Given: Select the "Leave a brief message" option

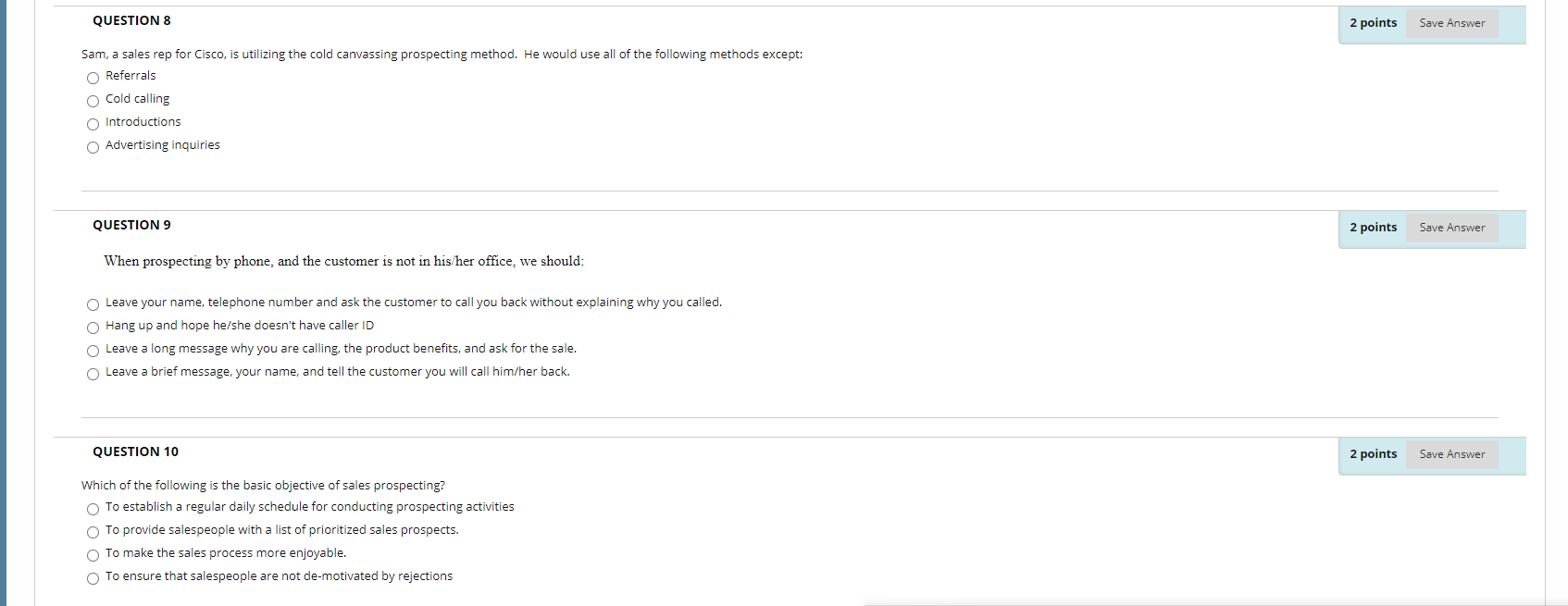Looking at the screenshot, I should (93, 373).
